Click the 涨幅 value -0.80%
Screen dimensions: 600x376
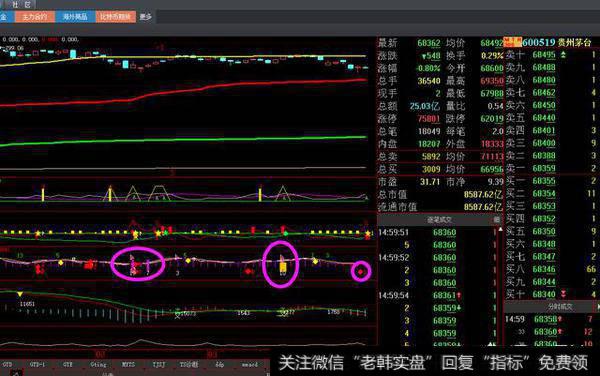pyautogui.click(x=428, y=68)
